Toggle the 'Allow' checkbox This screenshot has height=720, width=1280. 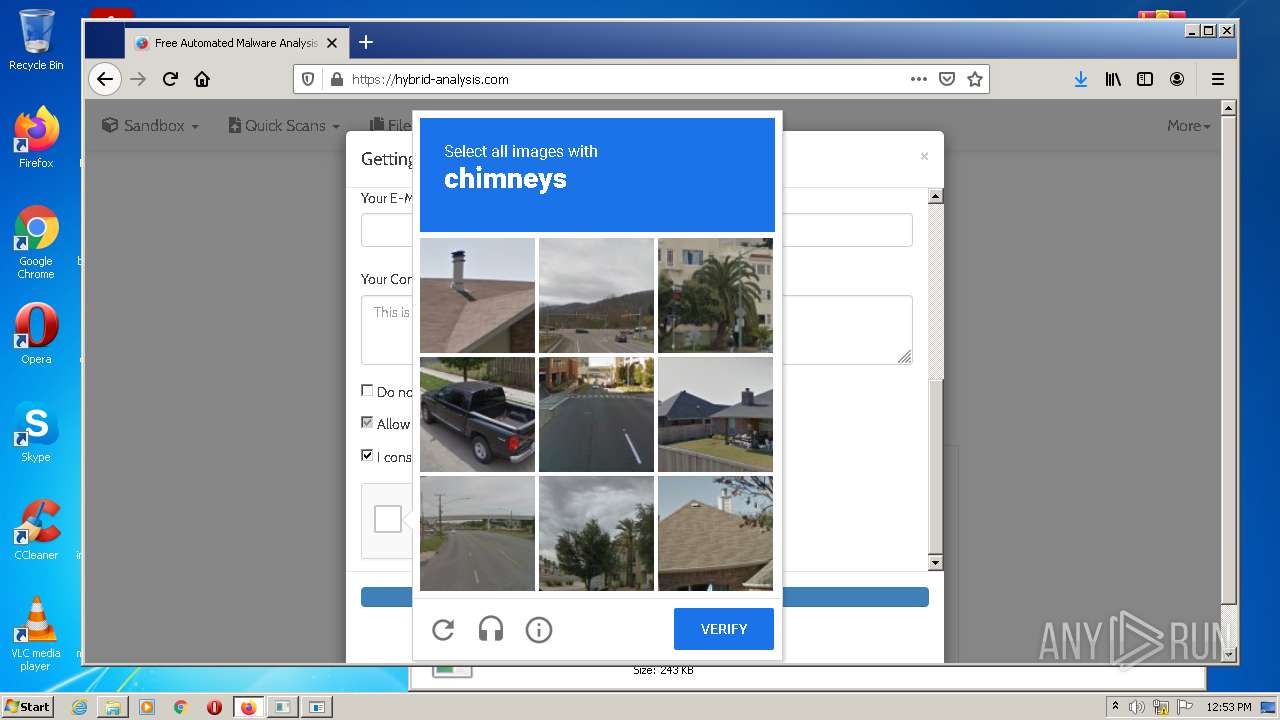pos(367,423)
